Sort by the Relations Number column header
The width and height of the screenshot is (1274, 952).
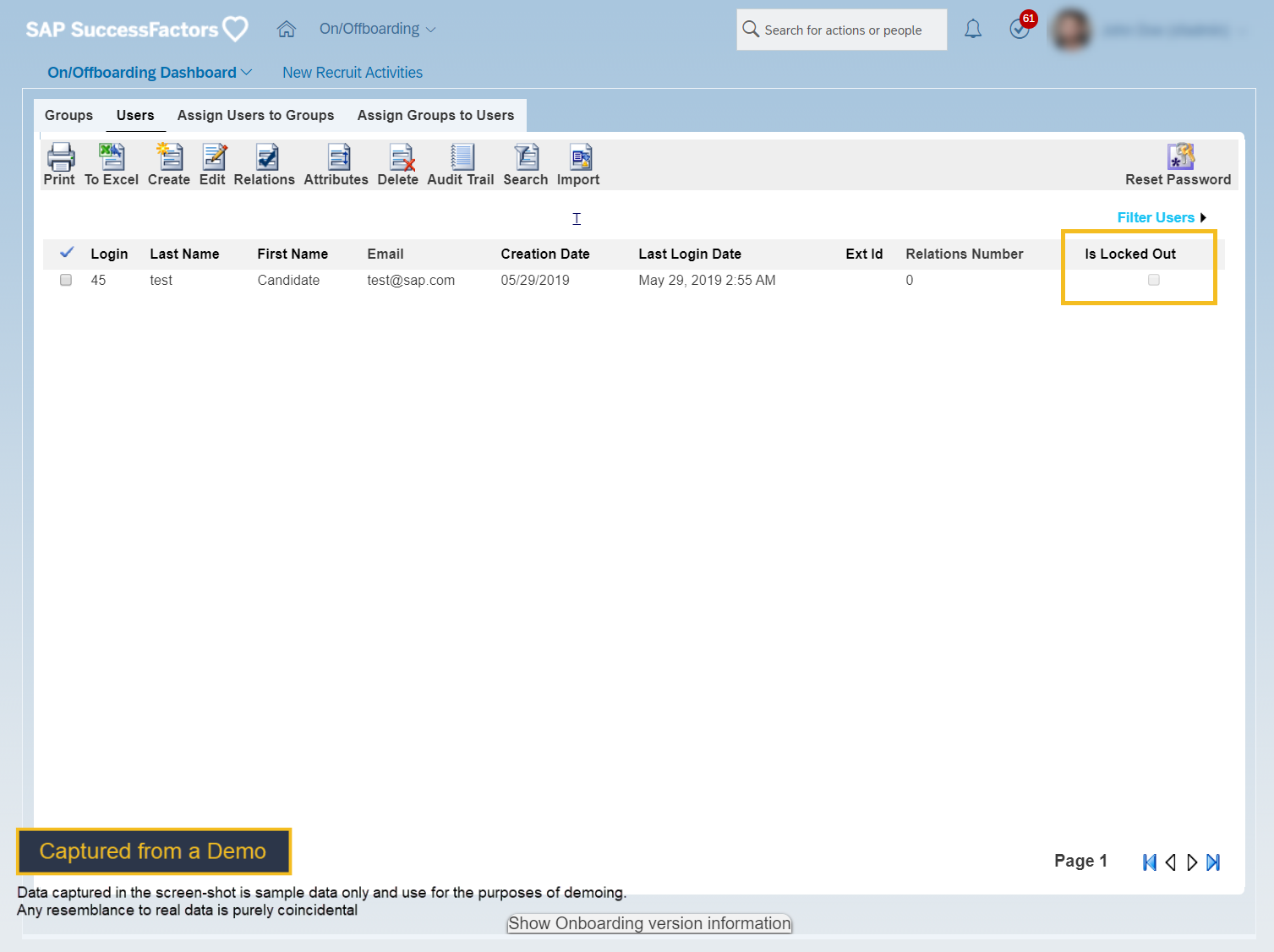(965, 254)
